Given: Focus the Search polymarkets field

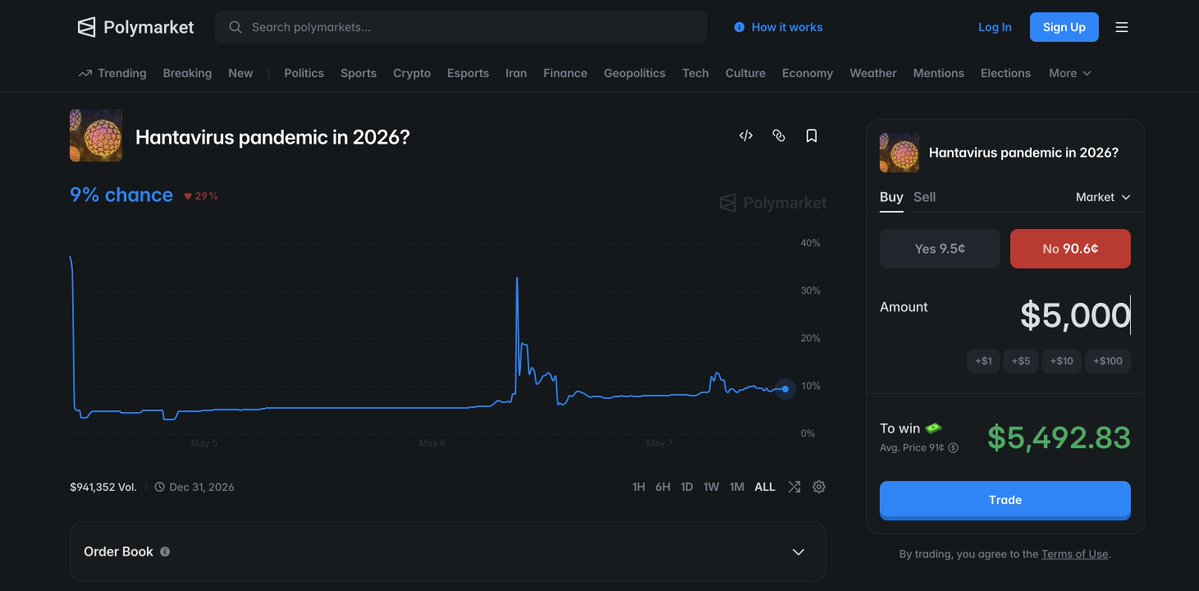Looking at the screenshot, I should pyautogui.click(x=461, y=28).
